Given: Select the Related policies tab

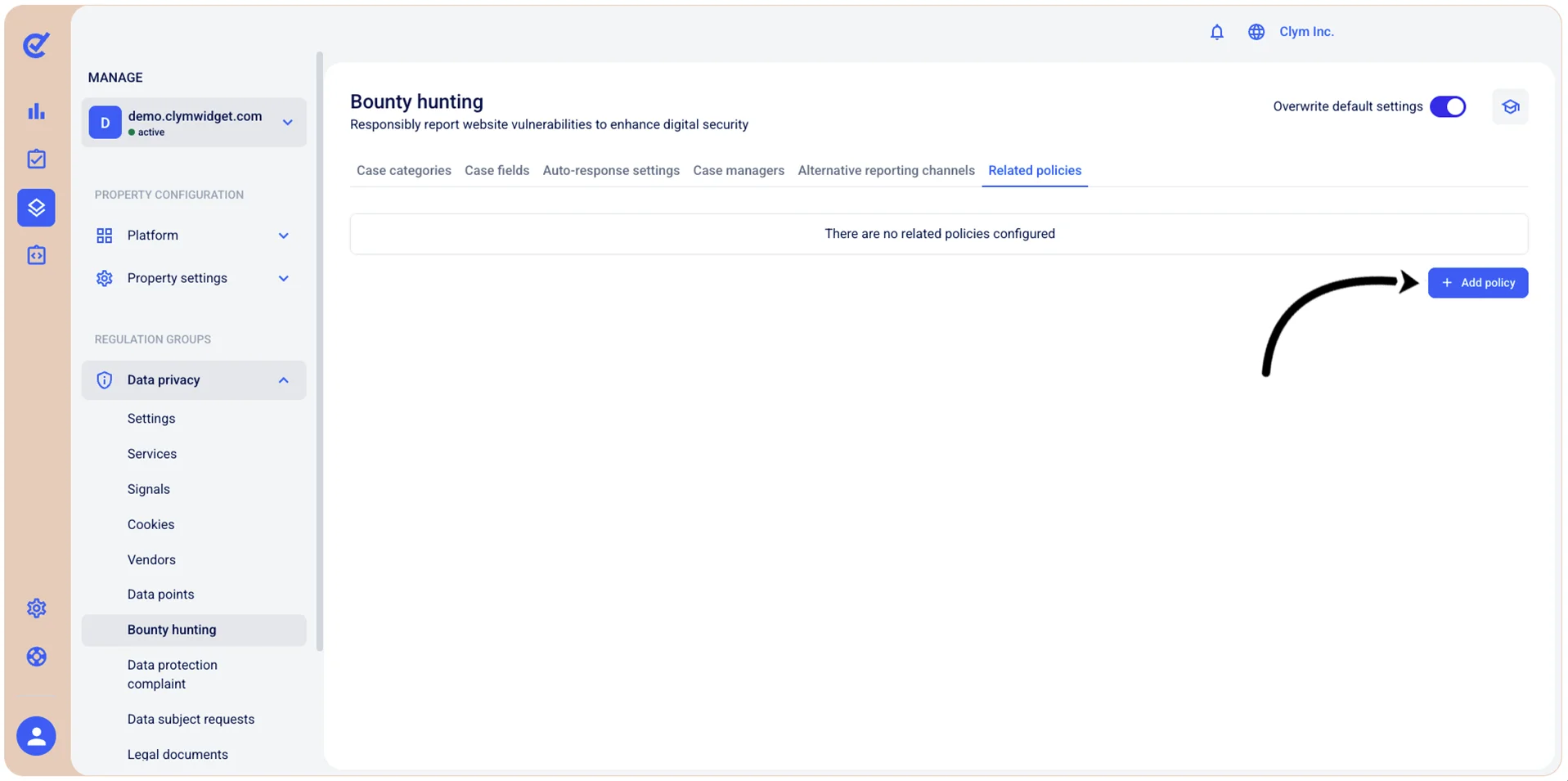Looking at the screenshot, I should pyautogui.click(x=1035, y=170).
